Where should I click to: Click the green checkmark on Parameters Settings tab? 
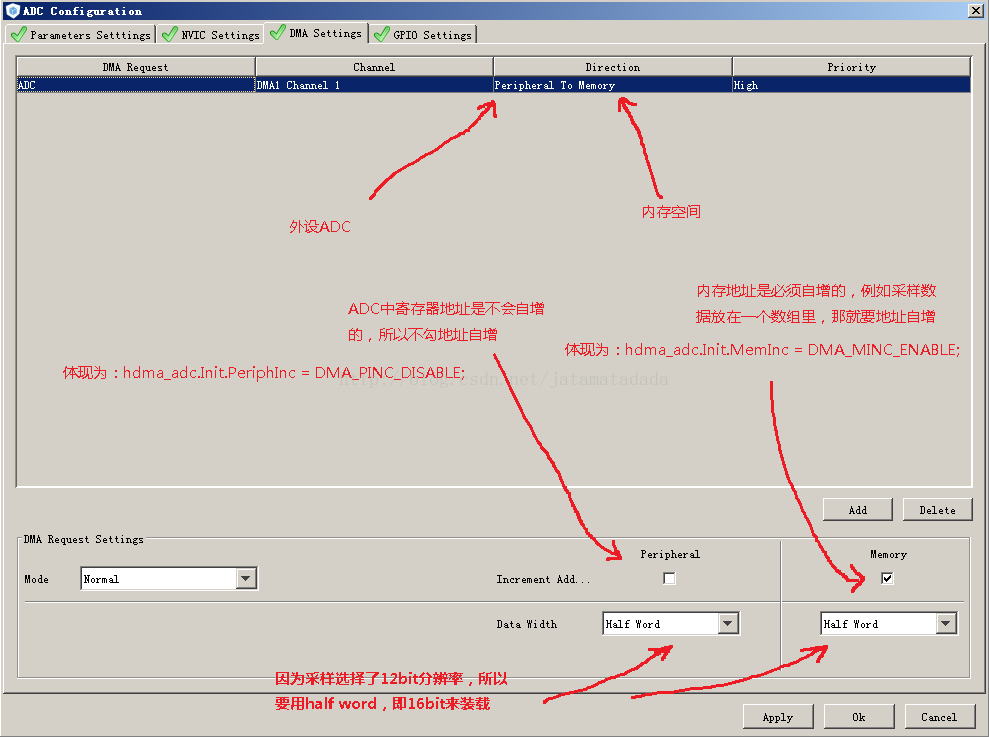pyautogui.click(x=19, y=34)
